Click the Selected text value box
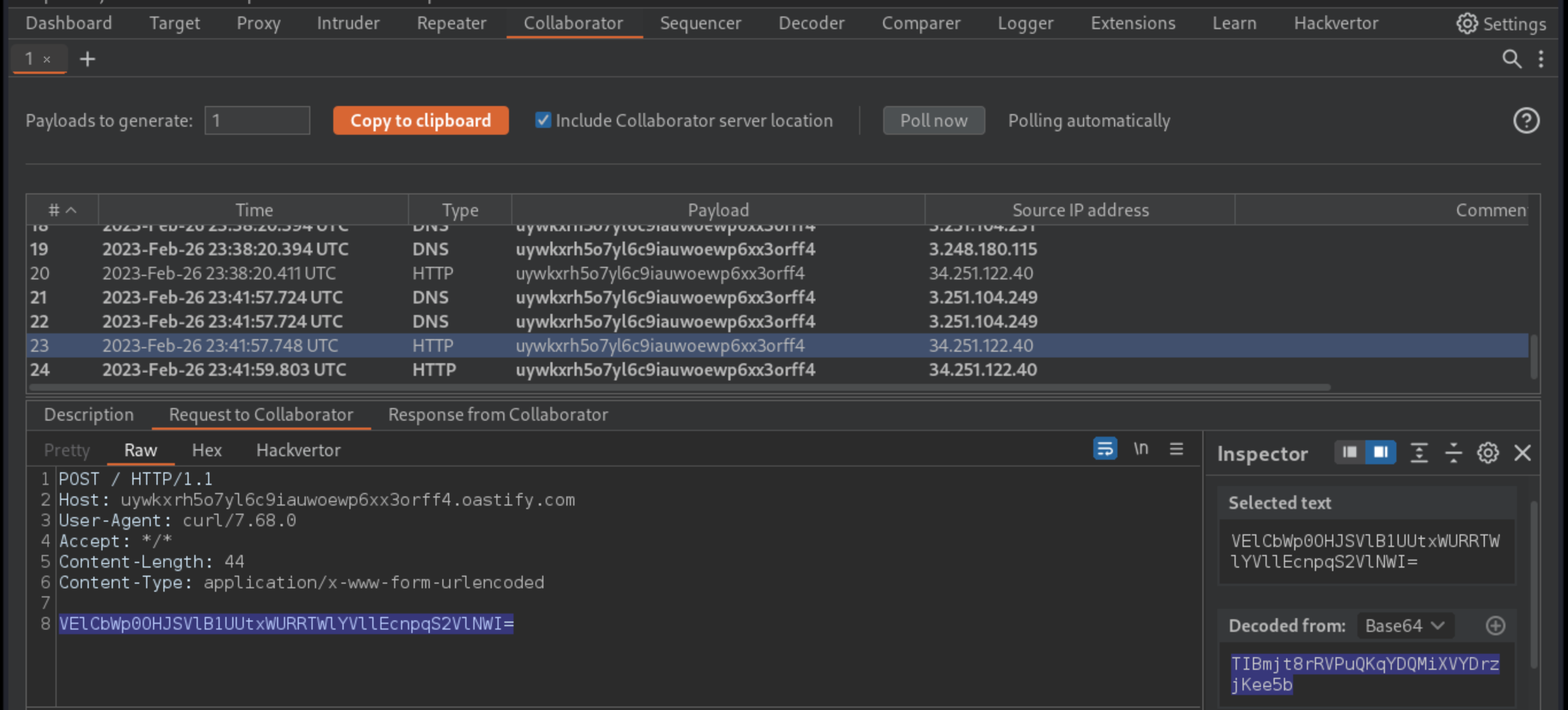The width and height of the screenshot is (1568, 710). coord(1366,551)
